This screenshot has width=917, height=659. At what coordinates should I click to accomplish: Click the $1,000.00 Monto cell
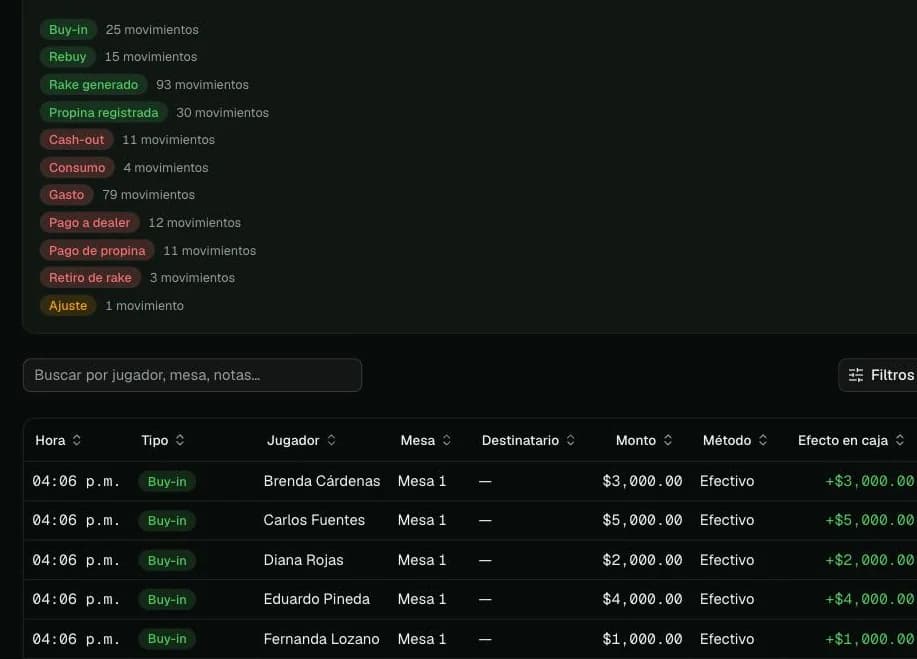tap(642, 639)
